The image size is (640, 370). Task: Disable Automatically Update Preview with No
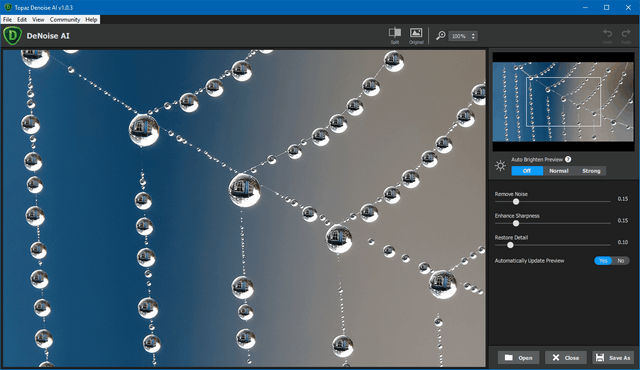tap(620, 261)
